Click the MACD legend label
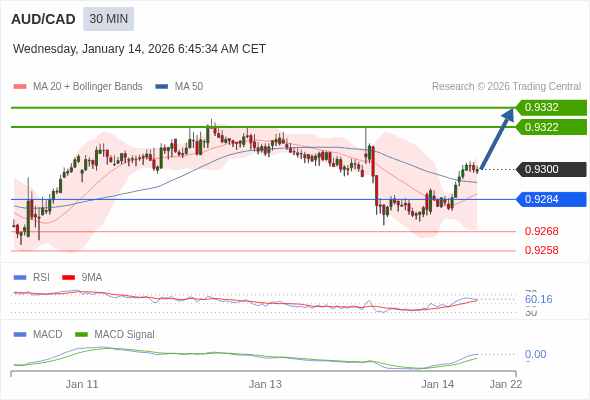The image size is (590, 400). tap(47, 335)
